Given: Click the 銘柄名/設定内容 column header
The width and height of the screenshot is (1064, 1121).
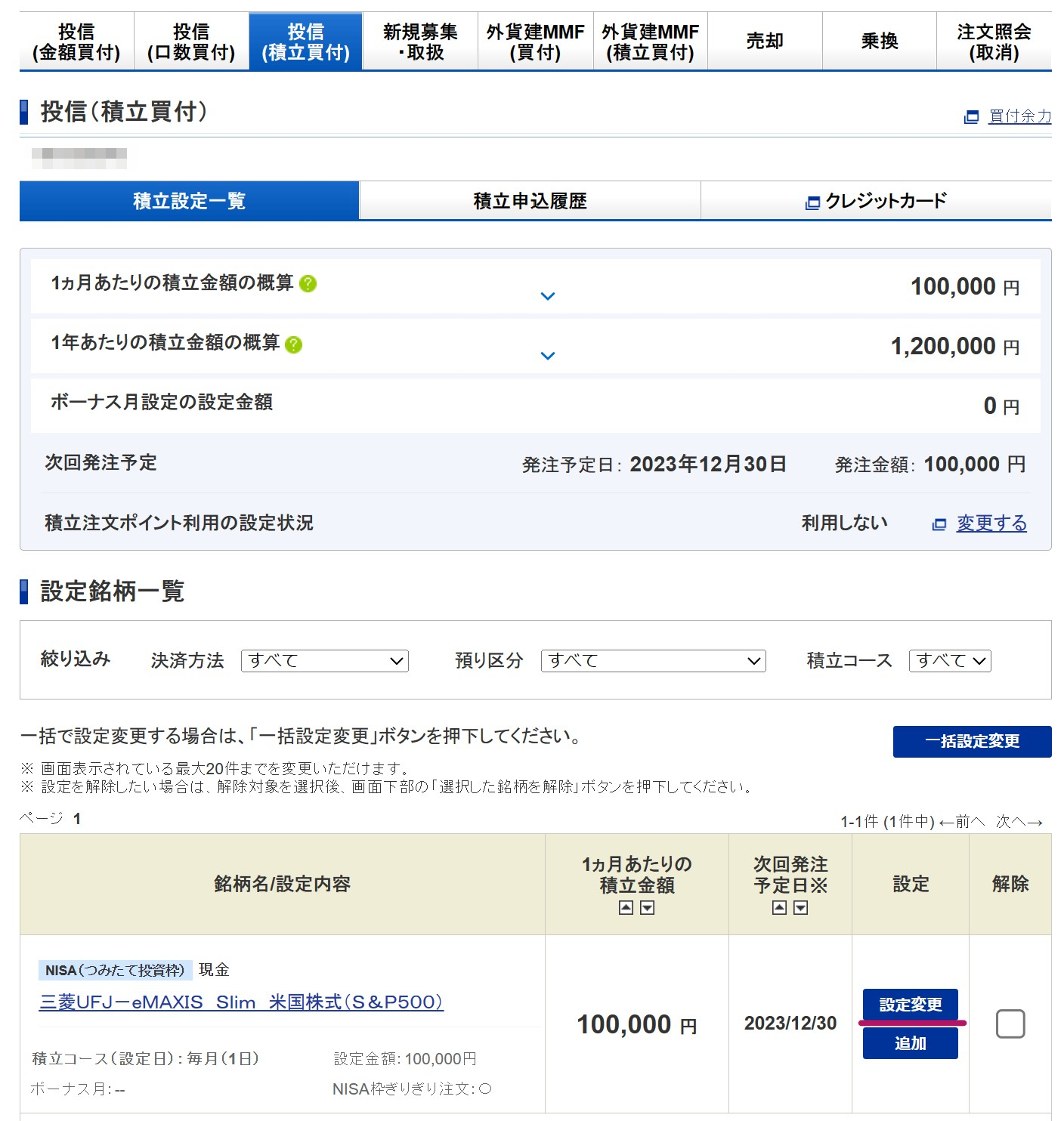Looking at the screenshot, I should (283, 885).
